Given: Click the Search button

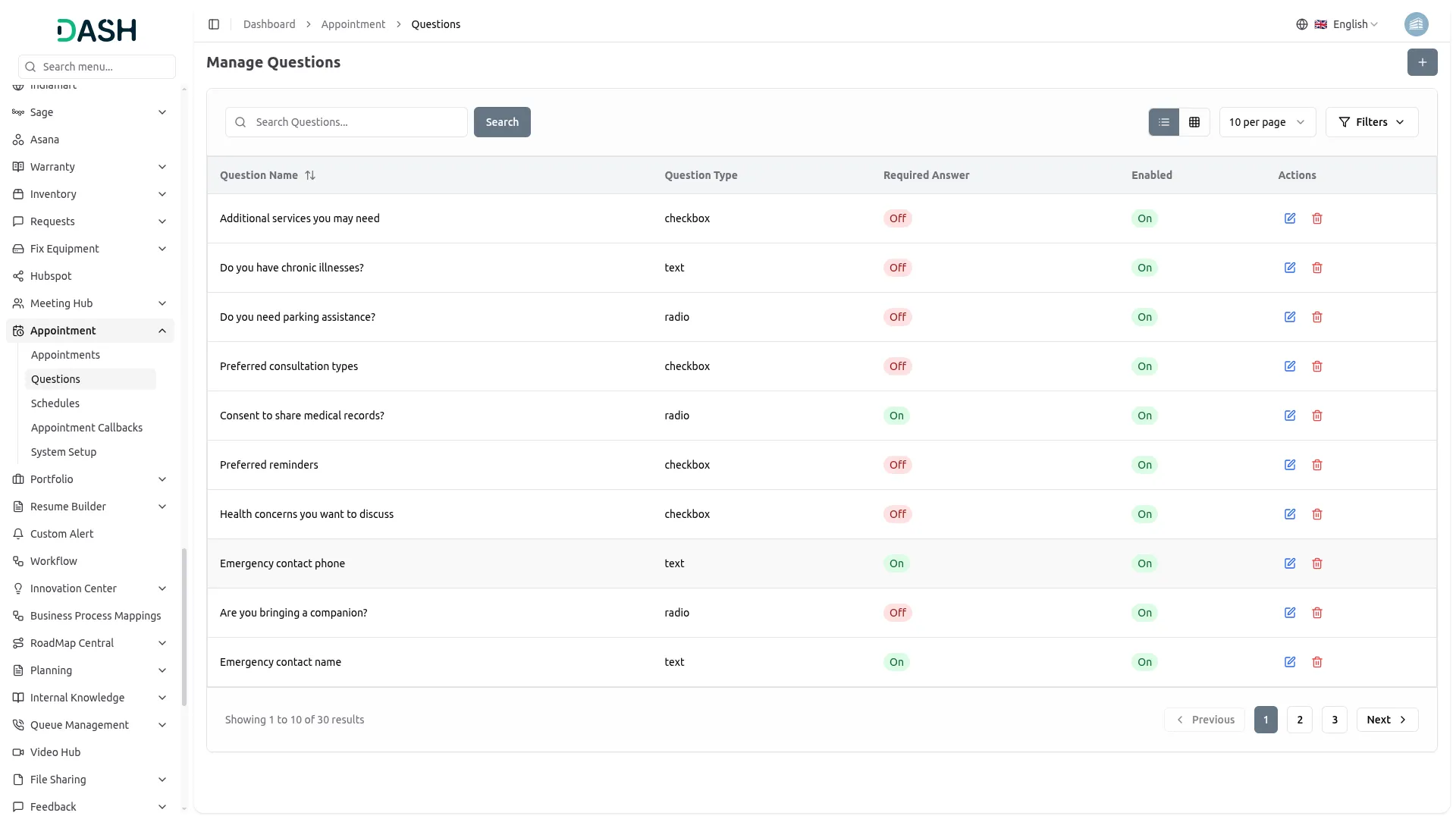Looking at the screenshot, I should [502, 122].
